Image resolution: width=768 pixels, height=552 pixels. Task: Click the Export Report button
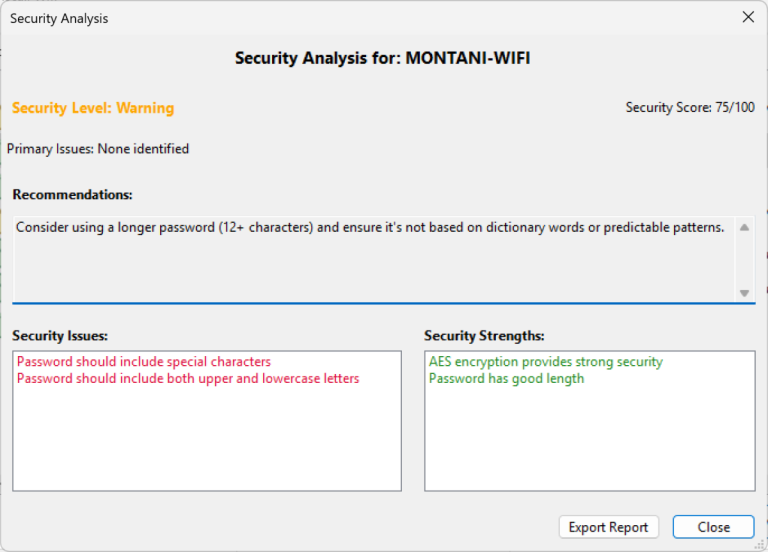(x=608, y=527)
